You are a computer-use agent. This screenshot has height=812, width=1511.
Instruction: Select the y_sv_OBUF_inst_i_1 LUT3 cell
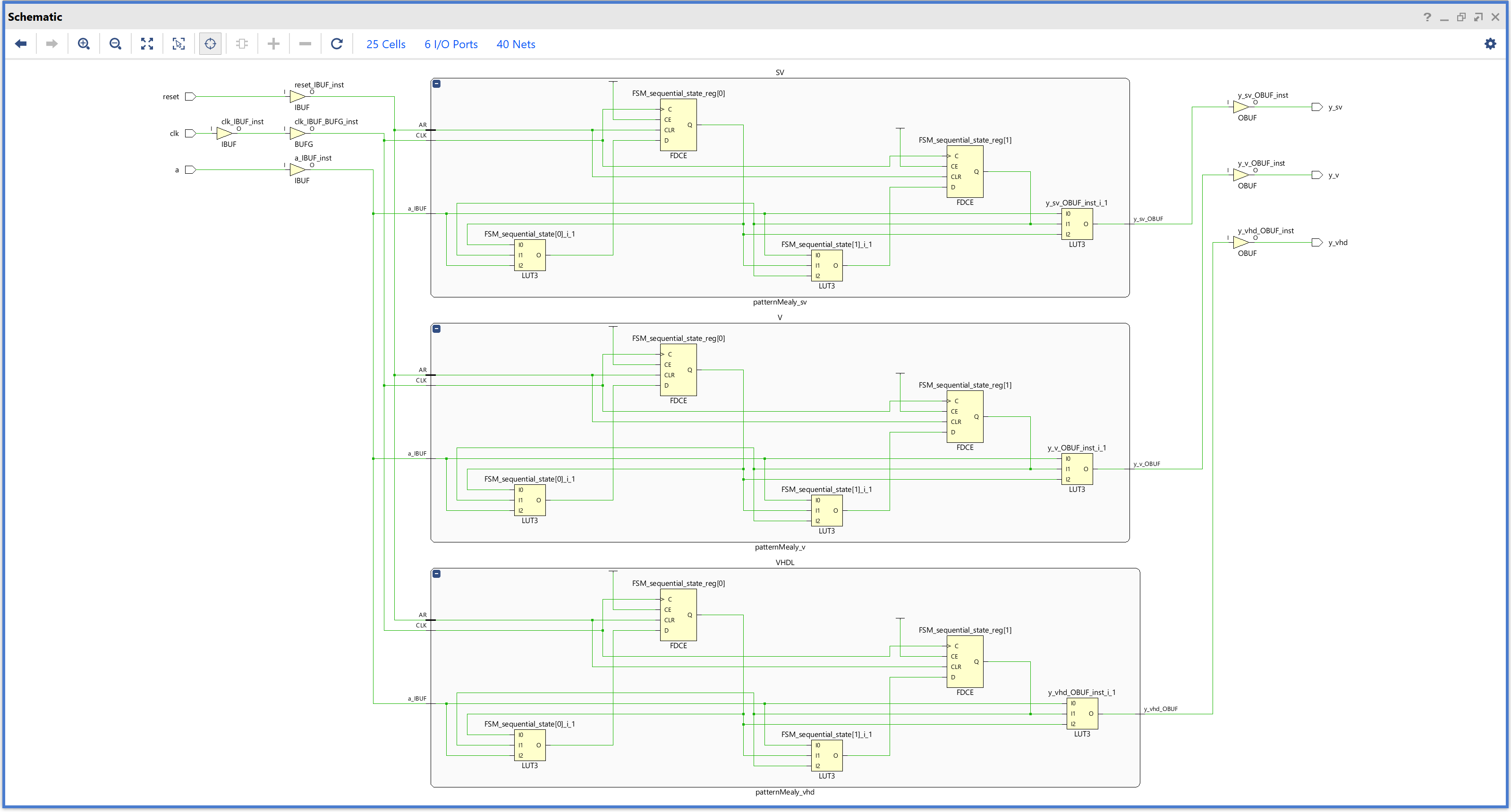pos(1077,224)
